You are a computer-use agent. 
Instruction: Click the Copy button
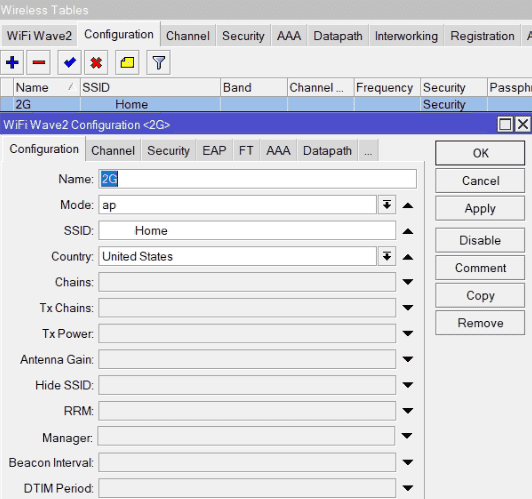[x=480, y=295]
